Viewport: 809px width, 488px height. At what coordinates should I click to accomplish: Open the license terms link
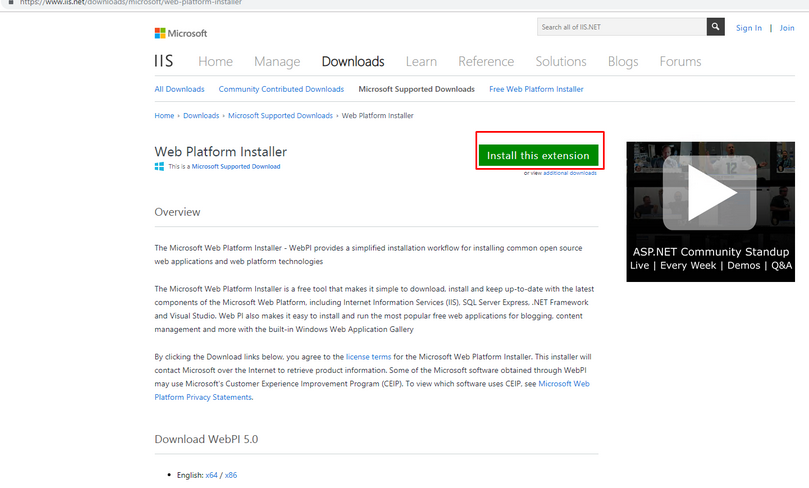[368, 357]
